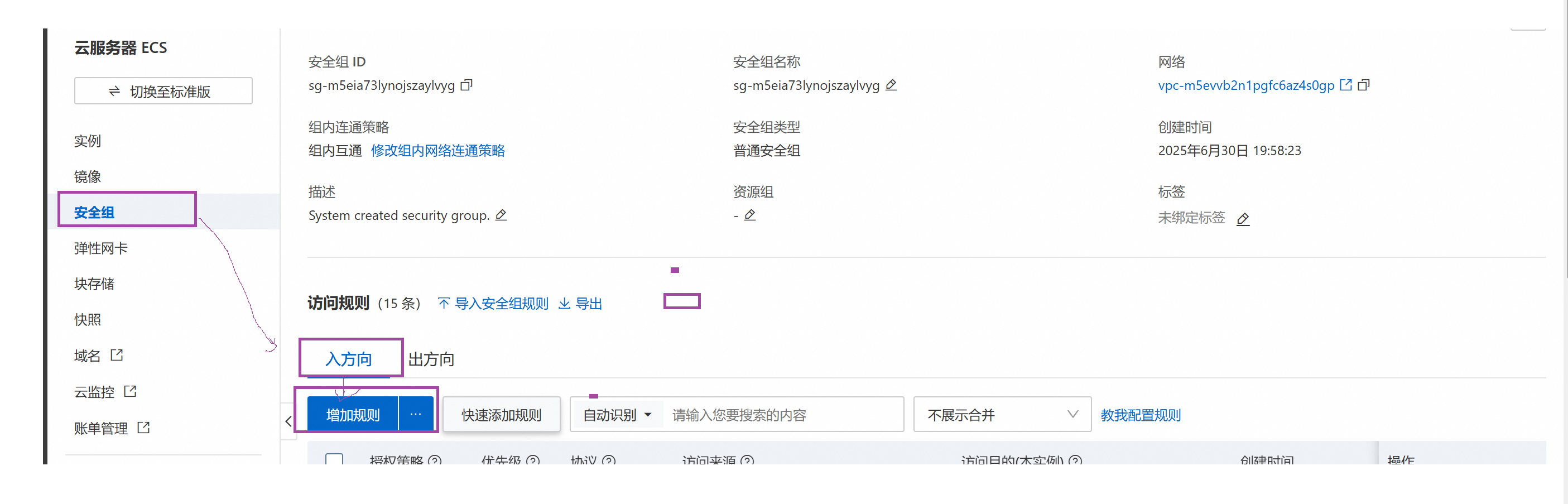This screenshot has width=1568, height=504.
Task: Click 导入安全组规则 link
Action: 493,303
